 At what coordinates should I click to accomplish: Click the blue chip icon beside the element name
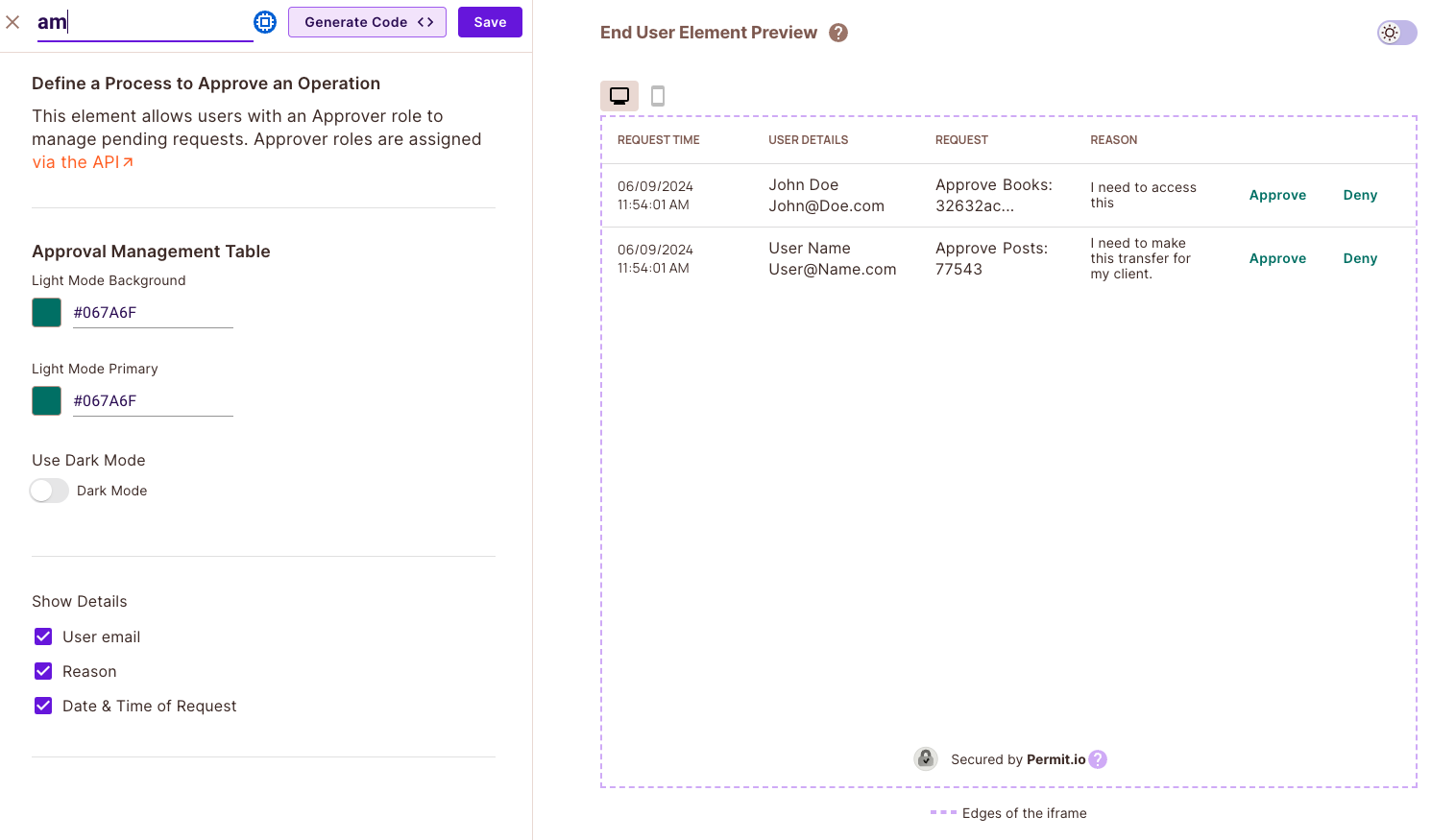[265, 21]
